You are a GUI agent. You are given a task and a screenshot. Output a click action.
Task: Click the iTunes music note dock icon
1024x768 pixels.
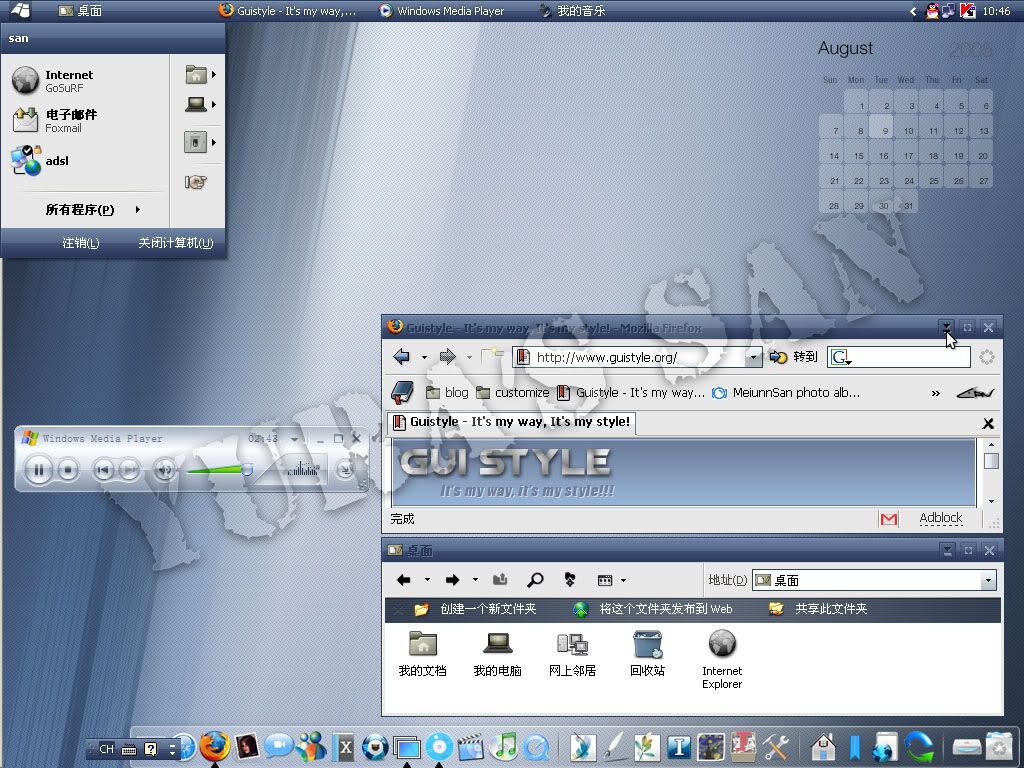[505, 746]
